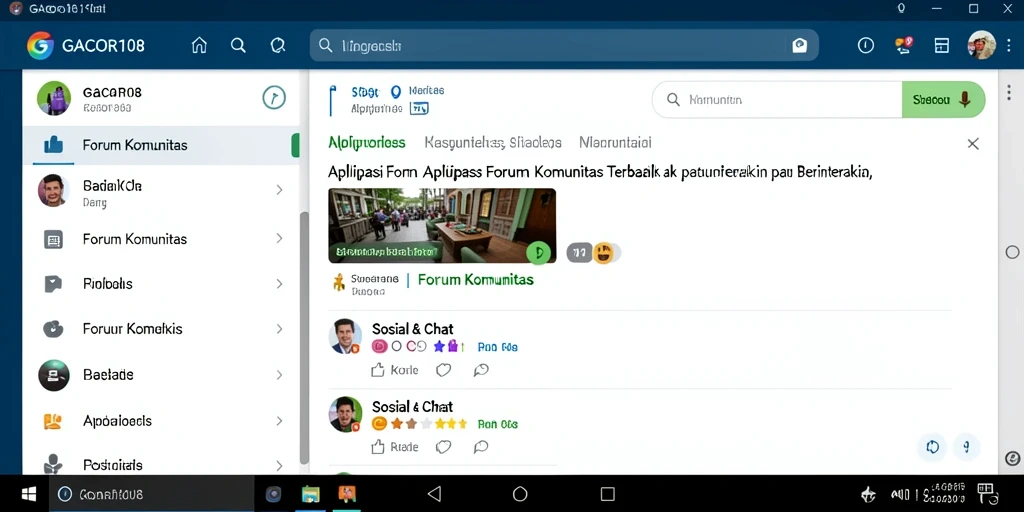The image size is (1024, 512).
Task: Click the heart icon under first Sosial & Chat
Action: click(x=443, y=370)
